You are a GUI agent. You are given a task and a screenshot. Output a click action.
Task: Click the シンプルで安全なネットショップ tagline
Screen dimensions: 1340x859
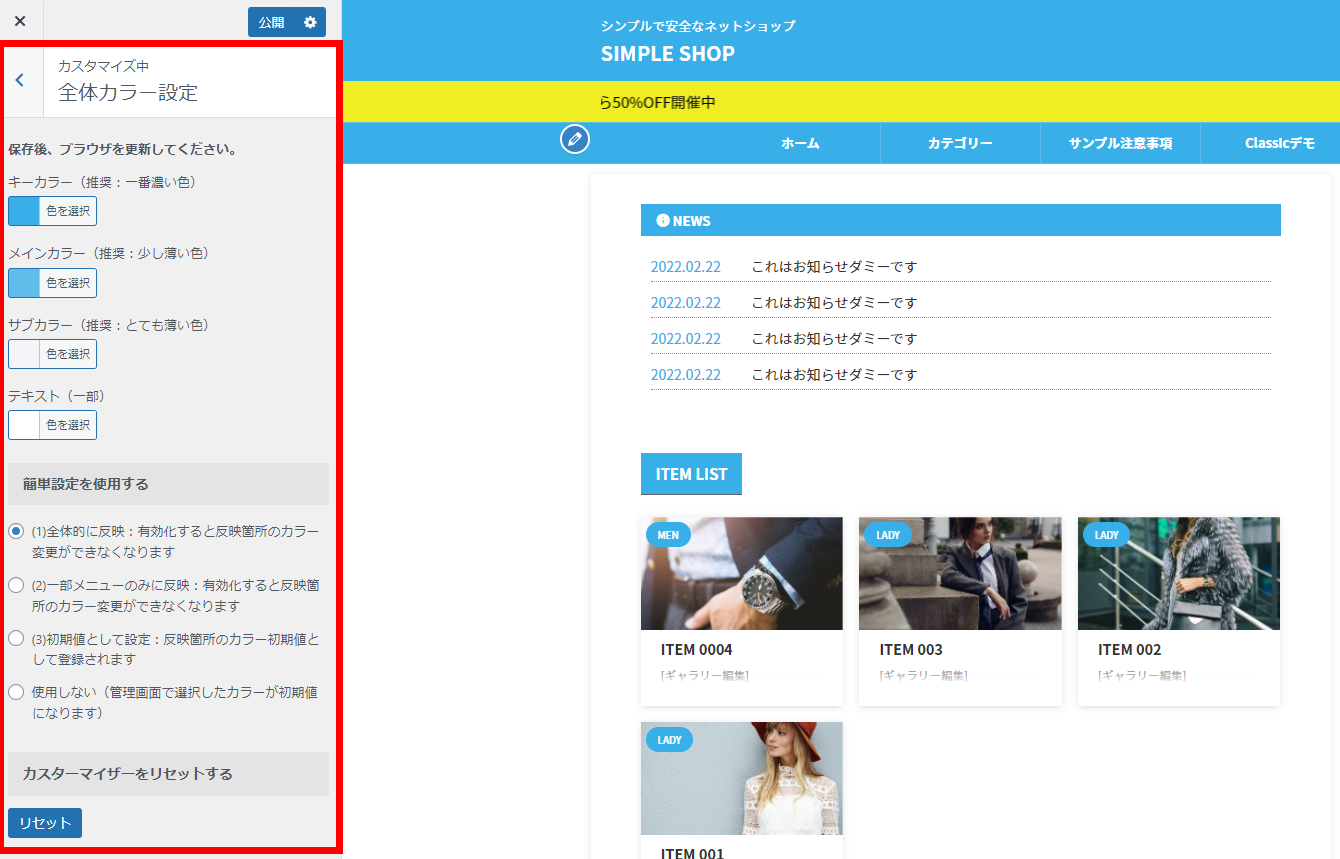[x=698, y=26]
